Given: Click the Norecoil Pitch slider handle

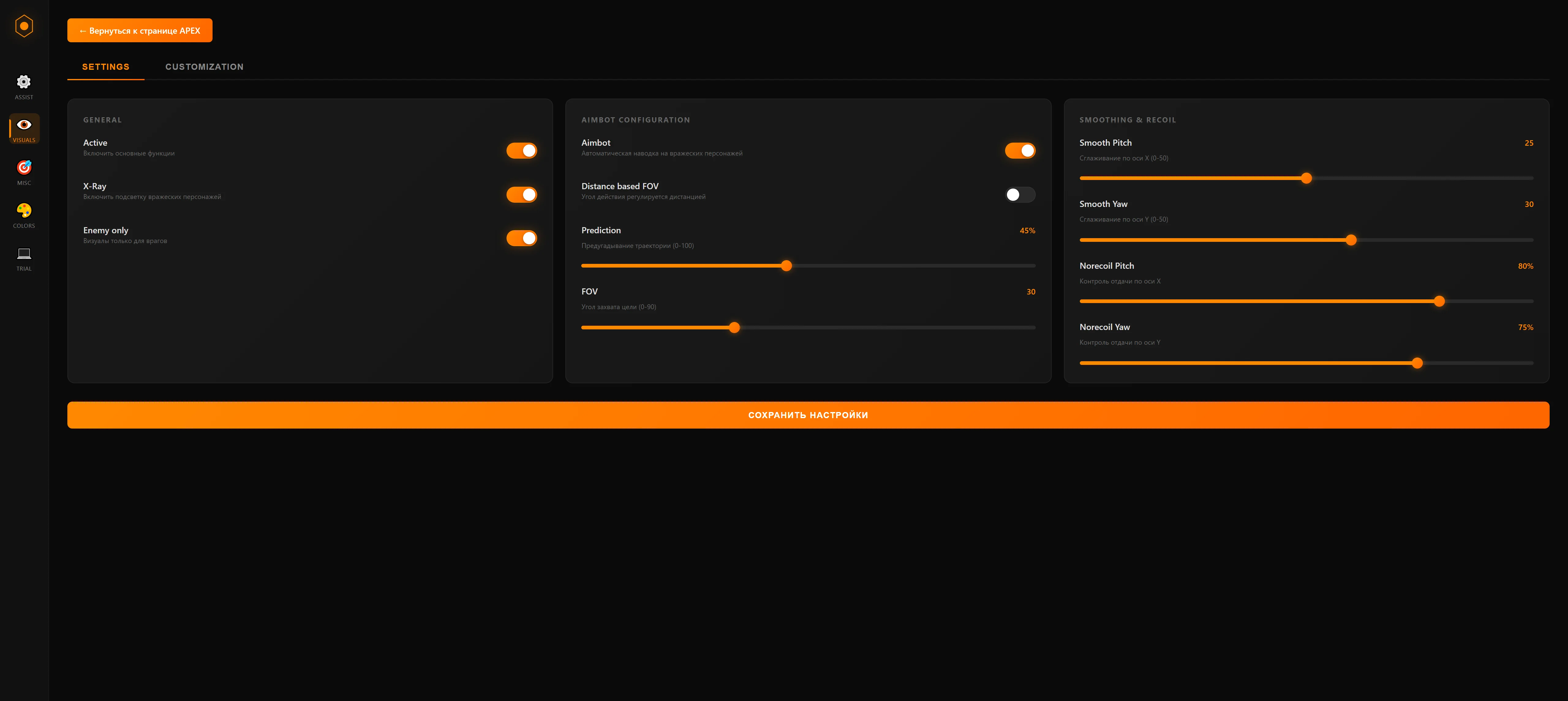Looking at the screenshot, I should 1439,301.
